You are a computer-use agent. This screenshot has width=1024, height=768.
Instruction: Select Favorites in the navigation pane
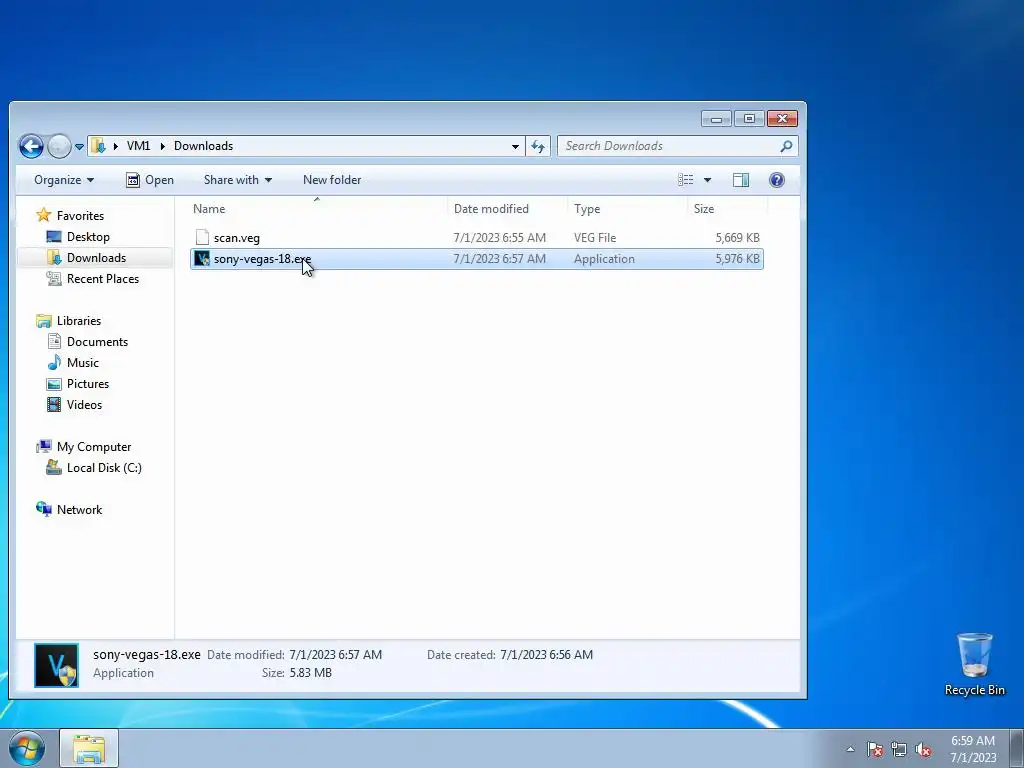pyautogui.click(x=80, y=216)
